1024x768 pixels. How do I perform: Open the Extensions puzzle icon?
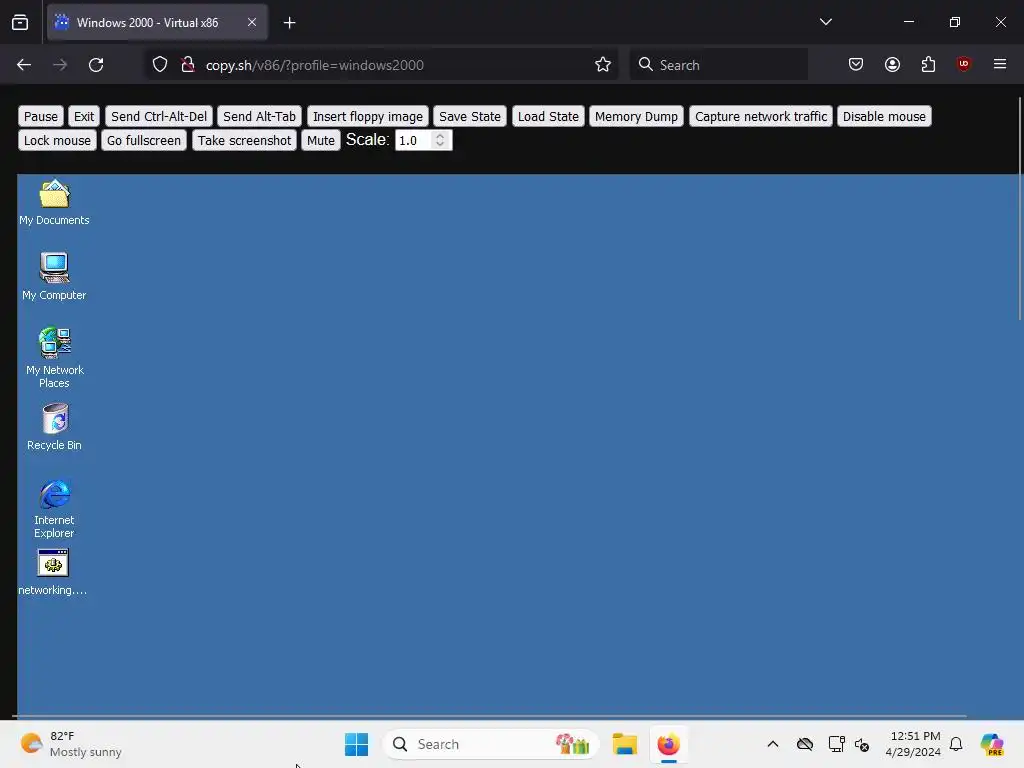tap(928, 64)
